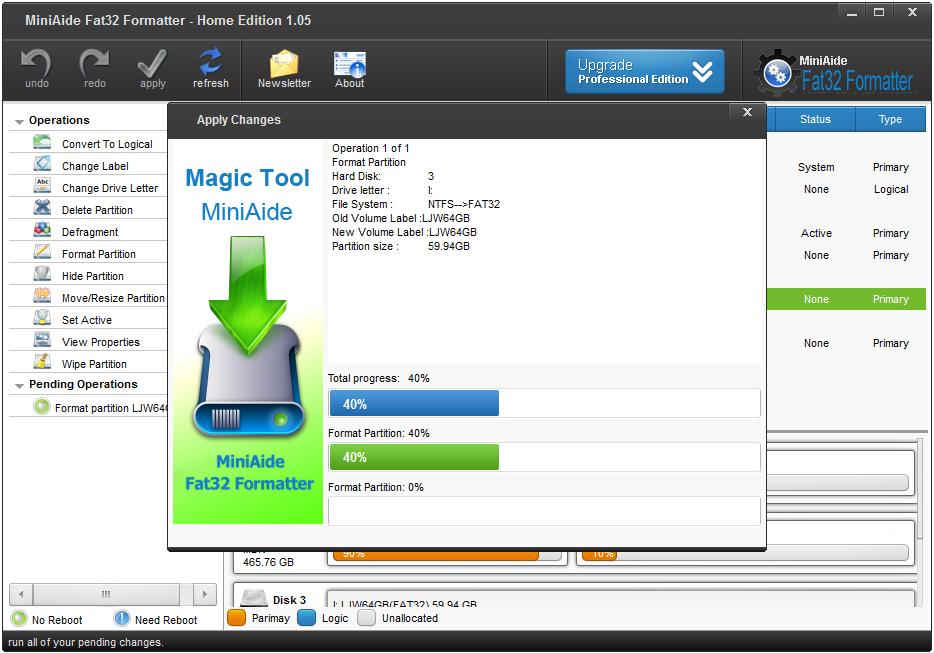
Task: Click the redo toolbar icon
Action: coord(95,63)
